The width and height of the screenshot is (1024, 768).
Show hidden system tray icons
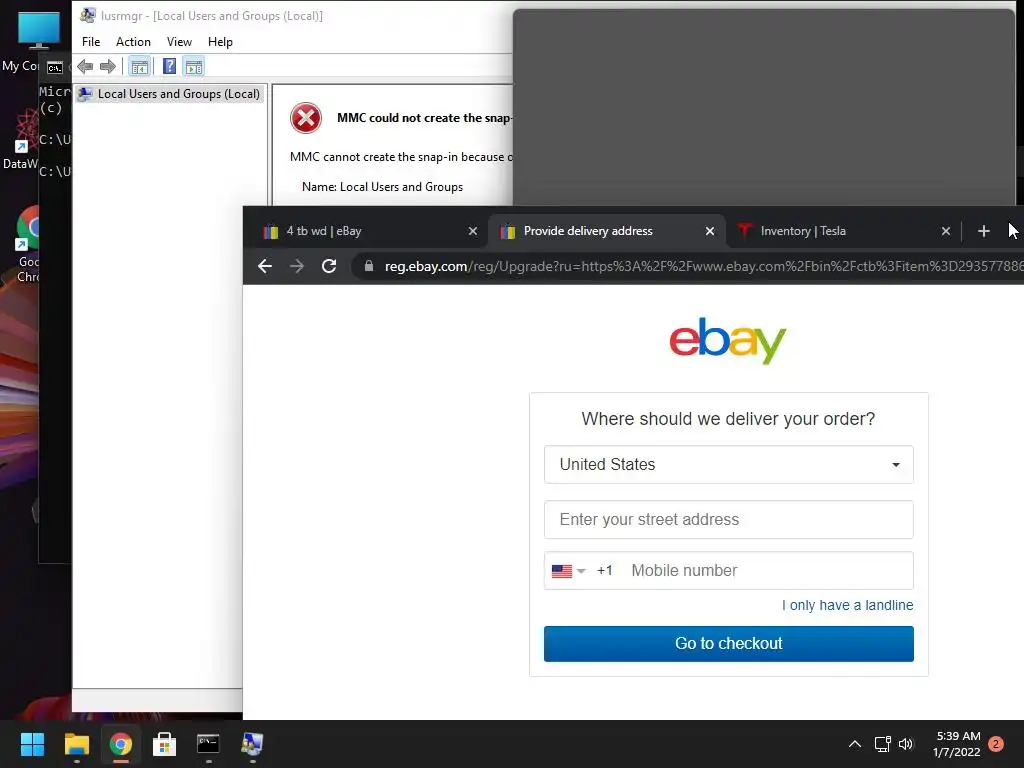point(854,744)
